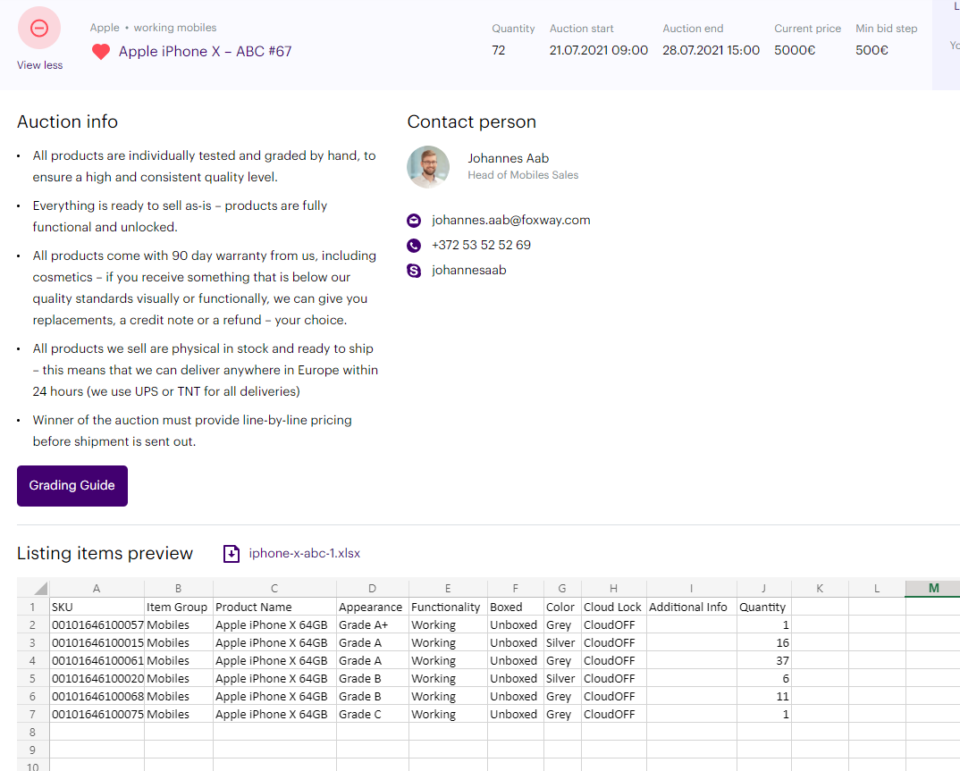
Task: Click the Head of Mobiles Sales title
Action: click(523, 175)
